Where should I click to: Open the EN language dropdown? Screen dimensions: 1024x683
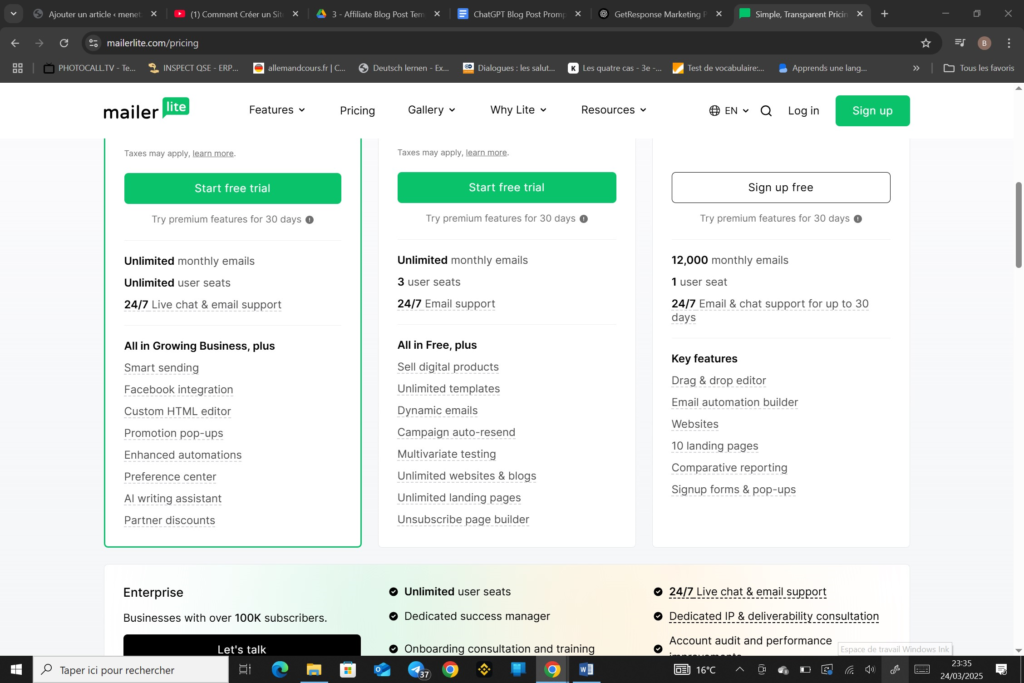737,111
